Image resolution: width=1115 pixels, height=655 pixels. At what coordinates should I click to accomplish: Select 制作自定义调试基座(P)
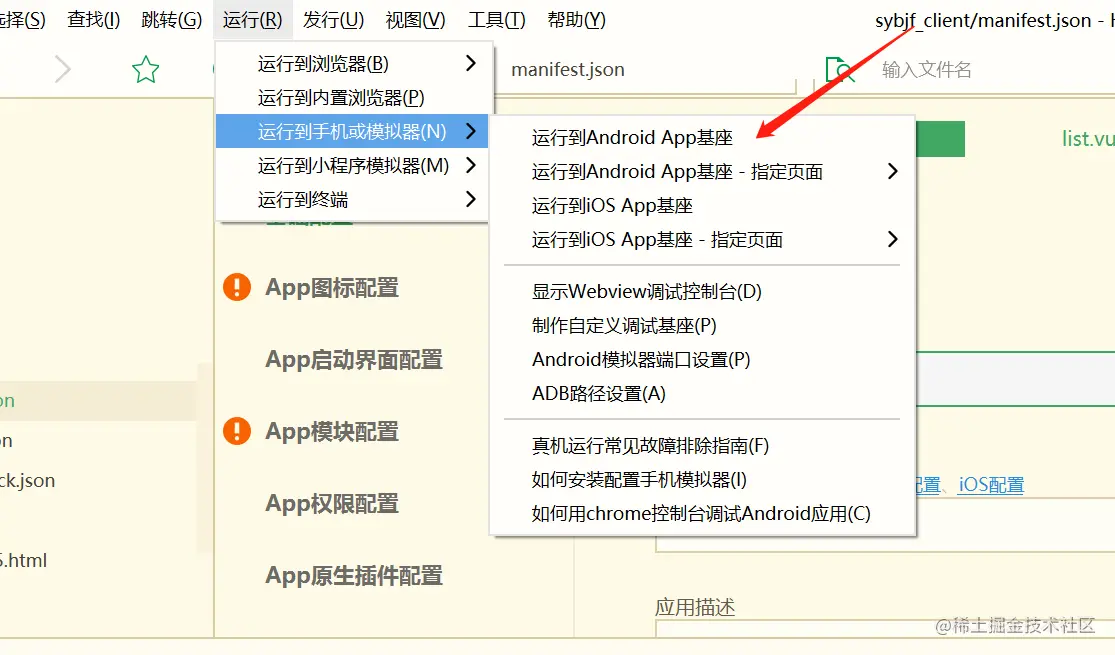[703, 326]
